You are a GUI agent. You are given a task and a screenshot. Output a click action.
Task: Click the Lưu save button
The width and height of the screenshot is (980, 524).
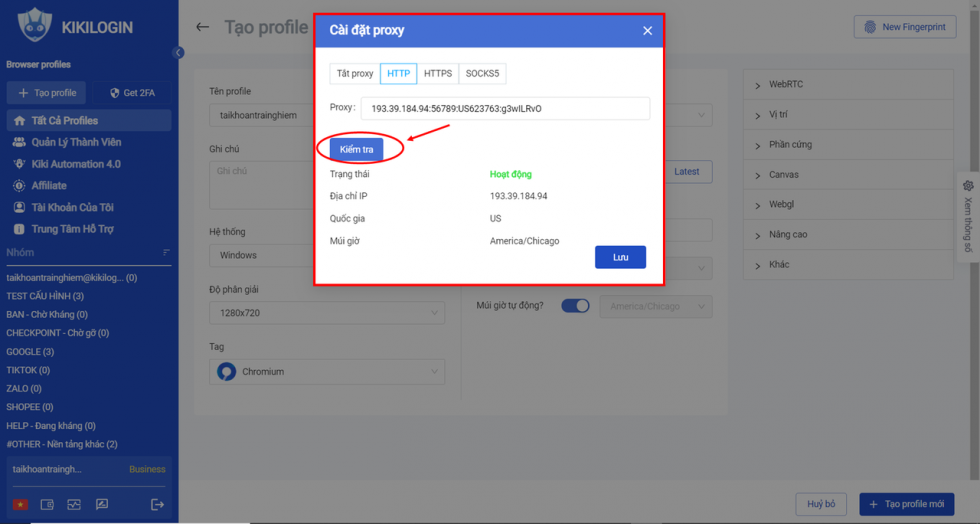tap(620, 257)
